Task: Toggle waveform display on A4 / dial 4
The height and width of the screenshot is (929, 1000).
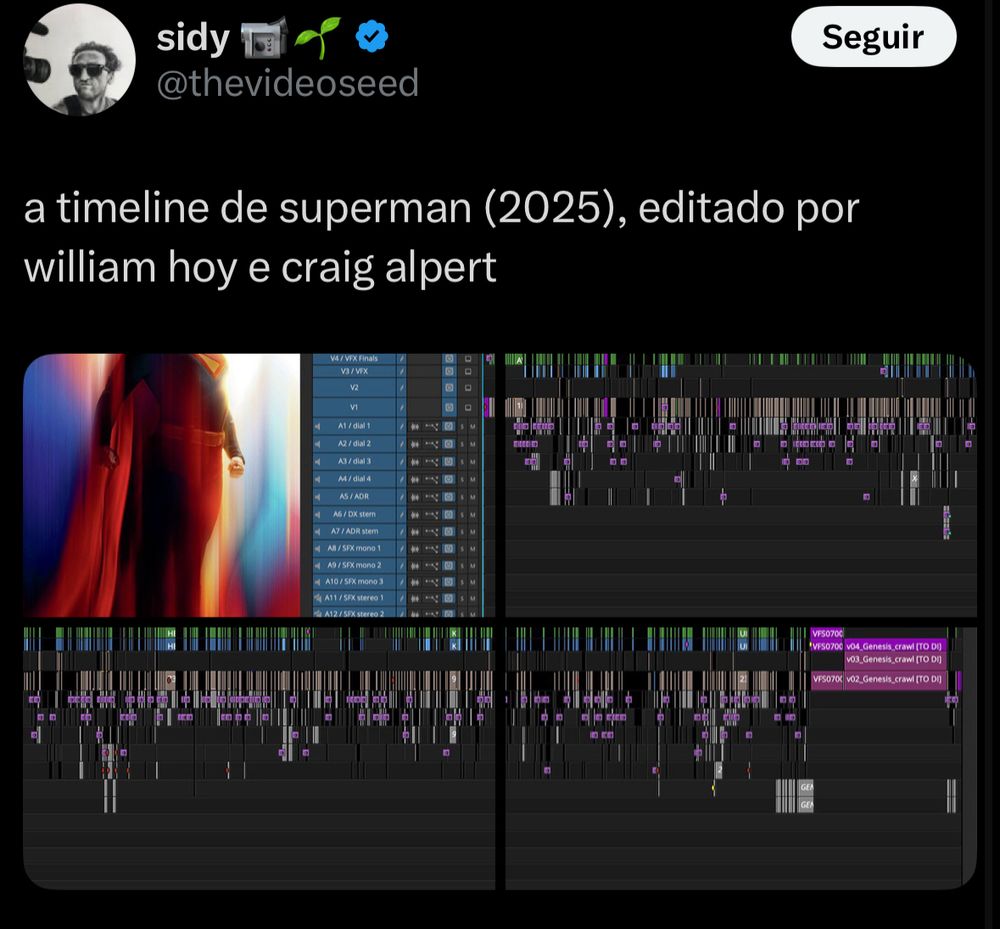Action: click(415, 479)
